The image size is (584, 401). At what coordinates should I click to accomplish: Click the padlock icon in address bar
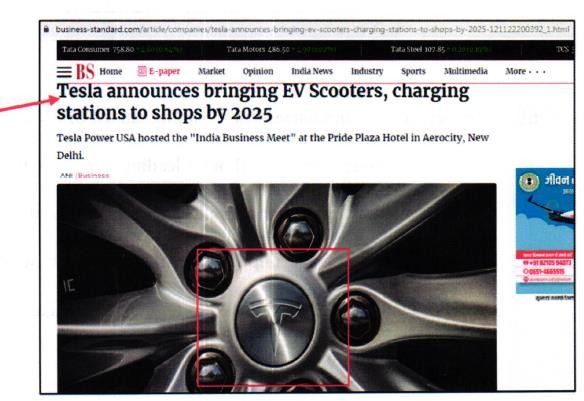point(46,29)
